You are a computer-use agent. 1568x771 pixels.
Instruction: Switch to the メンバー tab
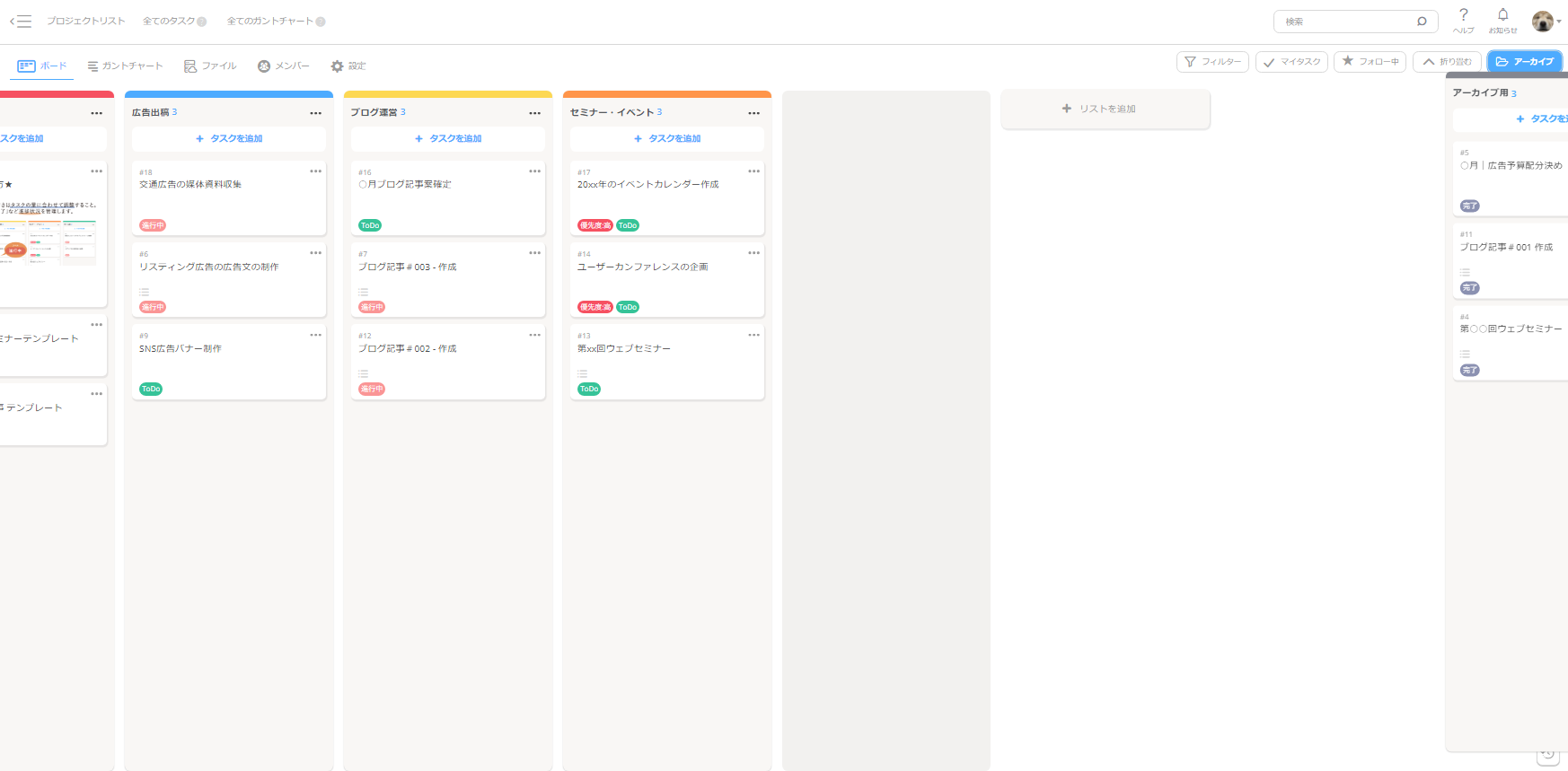coord(283,66)
